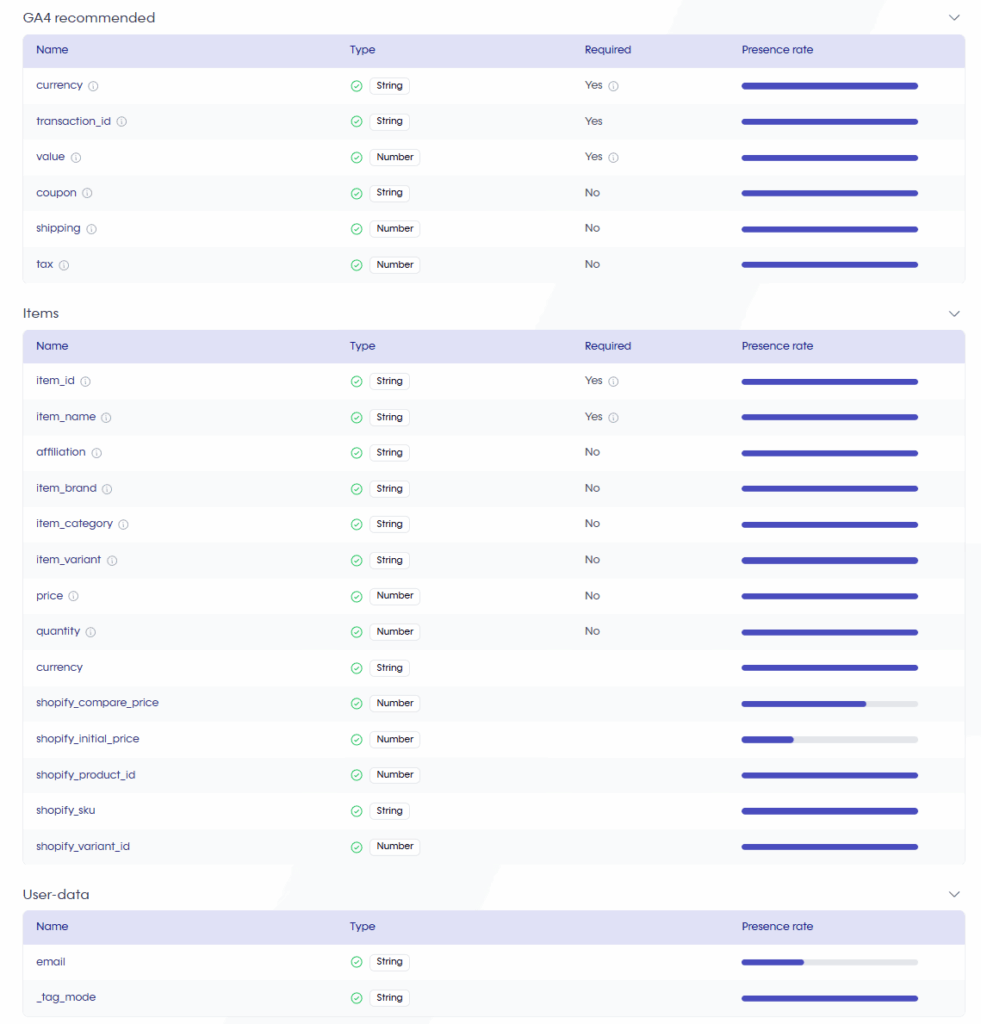The height and width of the screenshot is (1024, 981).
Task: Click the shopify_compare_price parameter name
Action: coord(97,703)
